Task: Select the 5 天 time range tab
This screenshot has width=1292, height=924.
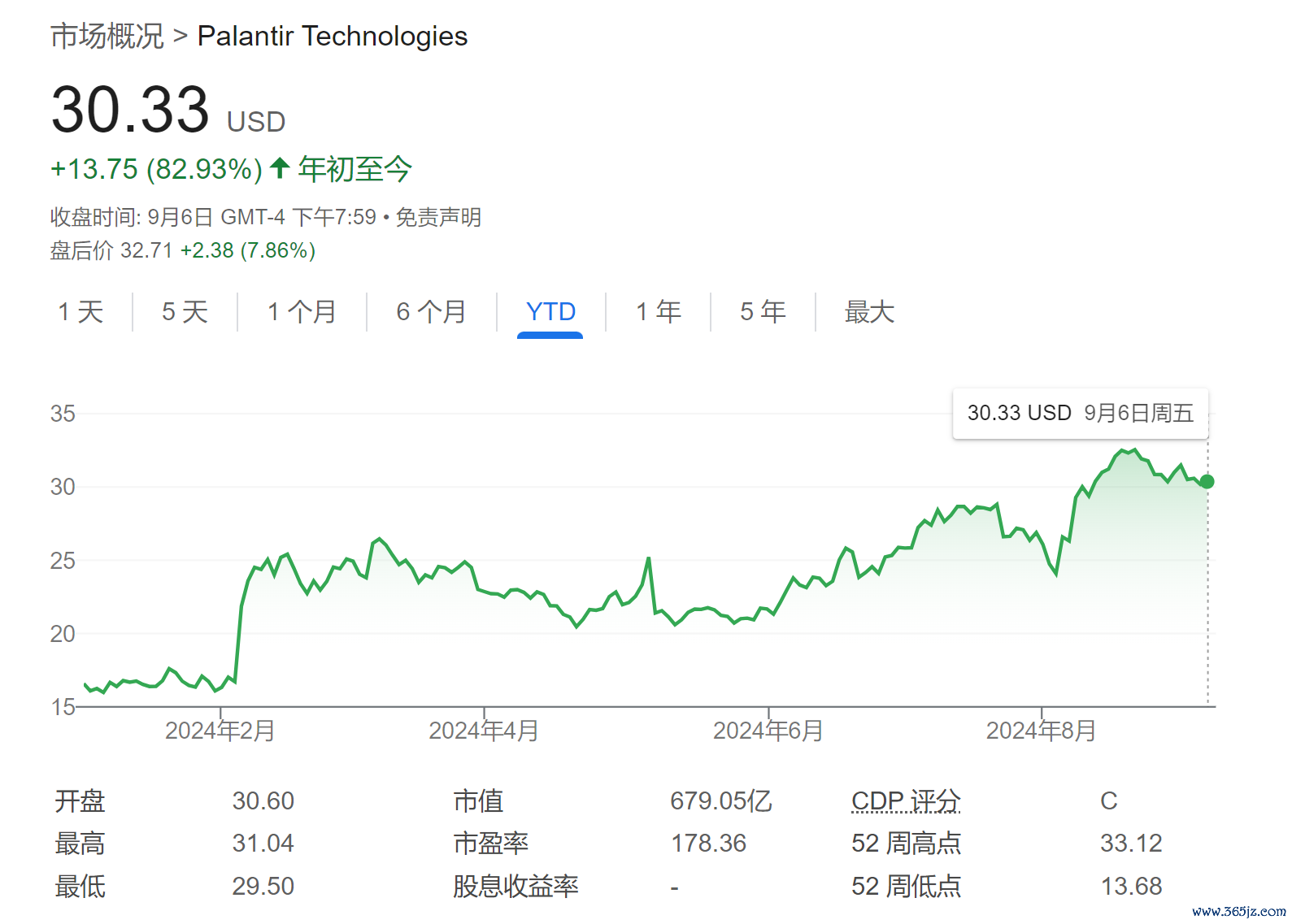Action: [185, 311]
